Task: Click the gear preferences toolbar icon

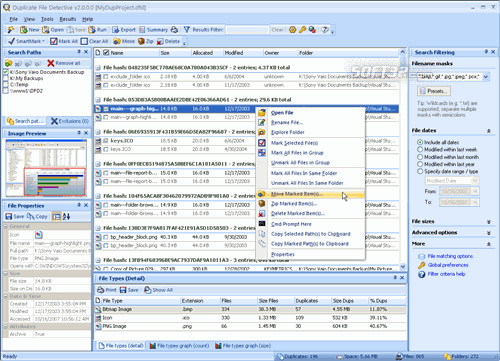Action: pos(292,30)
